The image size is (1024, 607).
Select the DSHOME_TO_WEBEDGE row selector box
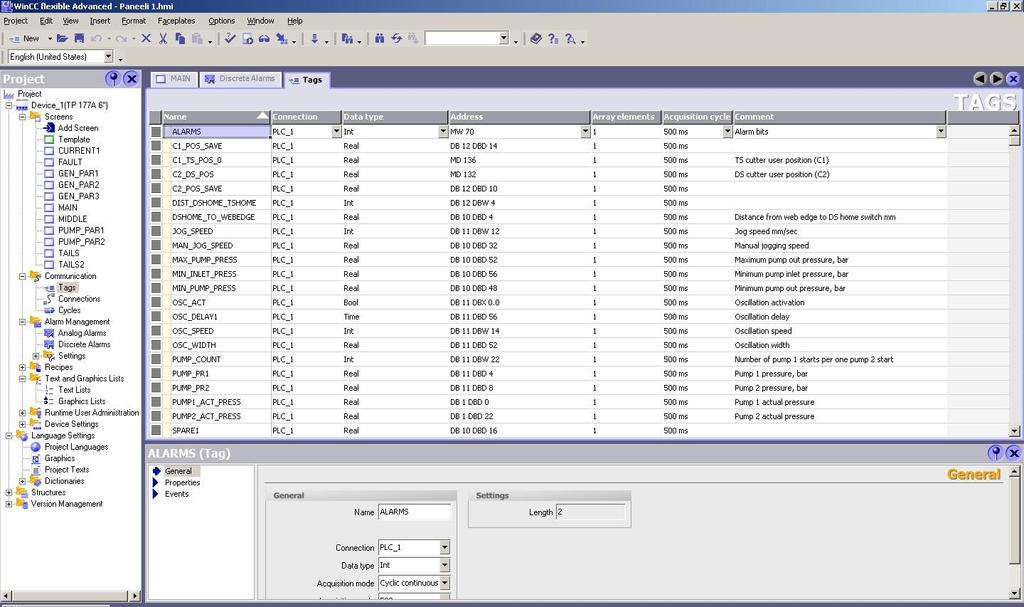156,217
